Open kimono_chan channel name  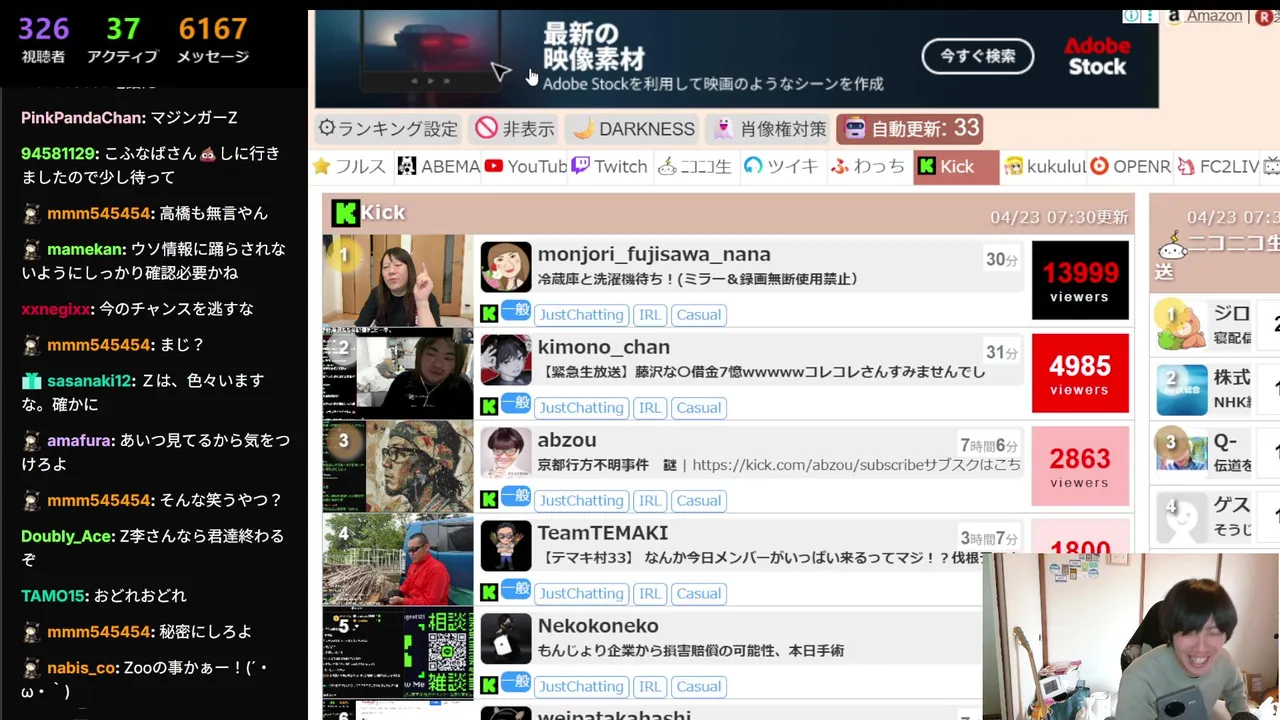point(604,347)
